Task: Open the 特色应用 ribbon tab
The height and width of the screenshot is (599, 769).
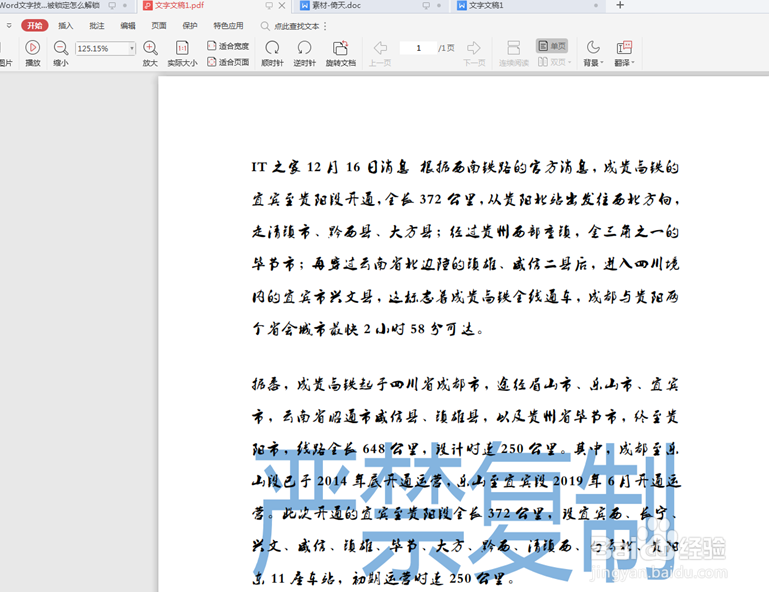Action: point(228,26)
